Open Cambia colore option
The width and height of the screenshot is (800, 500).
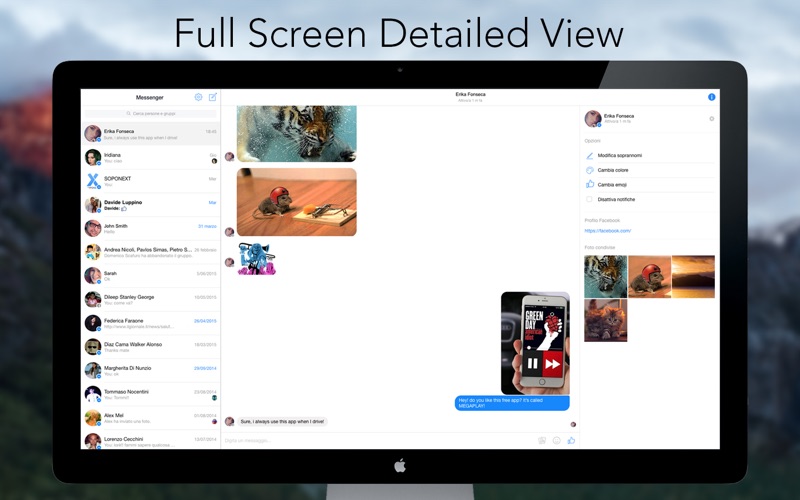point(612,170)
